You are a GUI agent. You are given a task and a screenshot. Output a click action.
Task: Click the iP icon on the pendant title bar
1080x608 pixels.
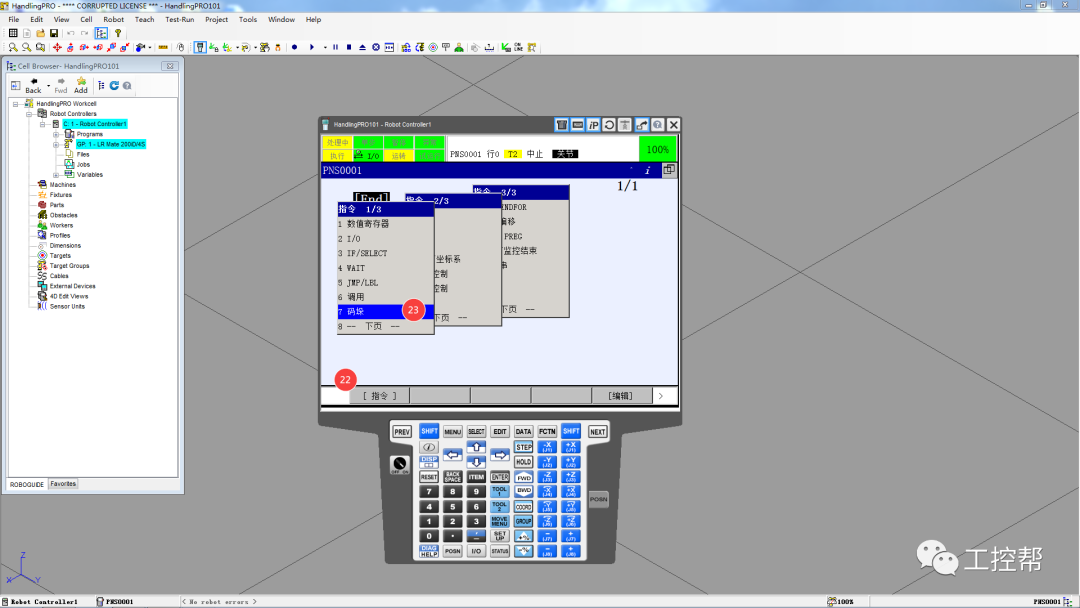point(593,125)
